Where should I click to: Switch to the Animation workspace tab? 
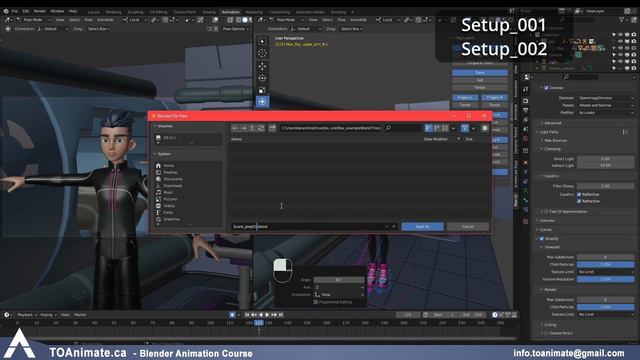click(x=231, y=12)
